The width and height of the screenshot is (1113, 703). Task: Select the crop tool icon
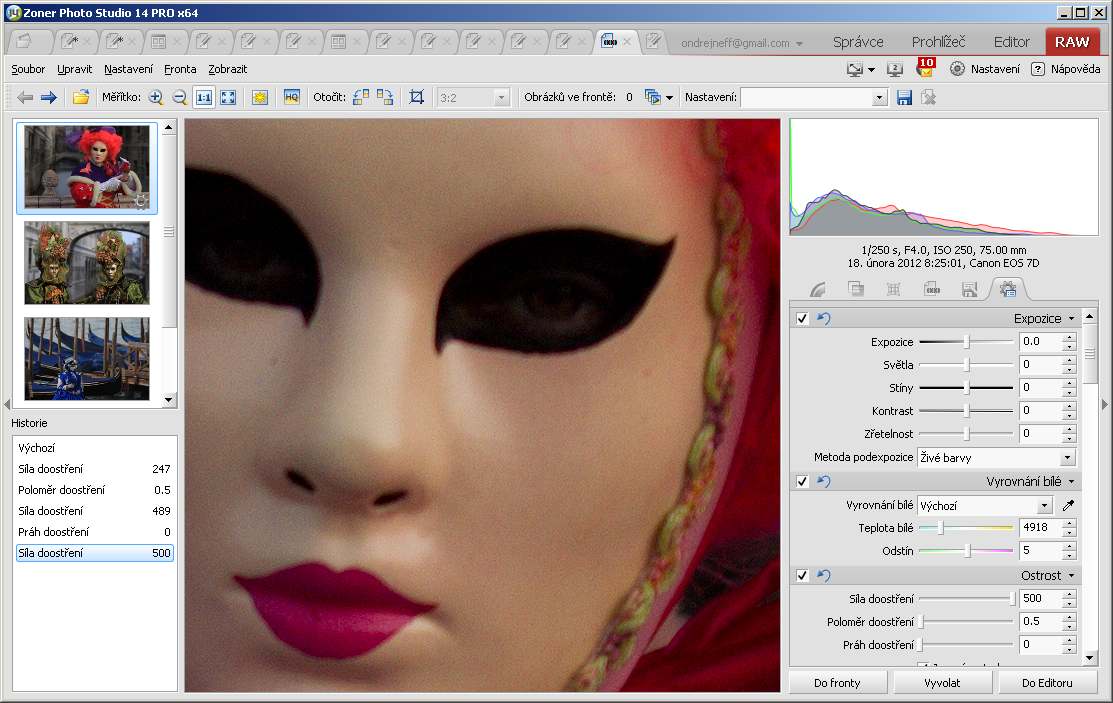point(417,97)
